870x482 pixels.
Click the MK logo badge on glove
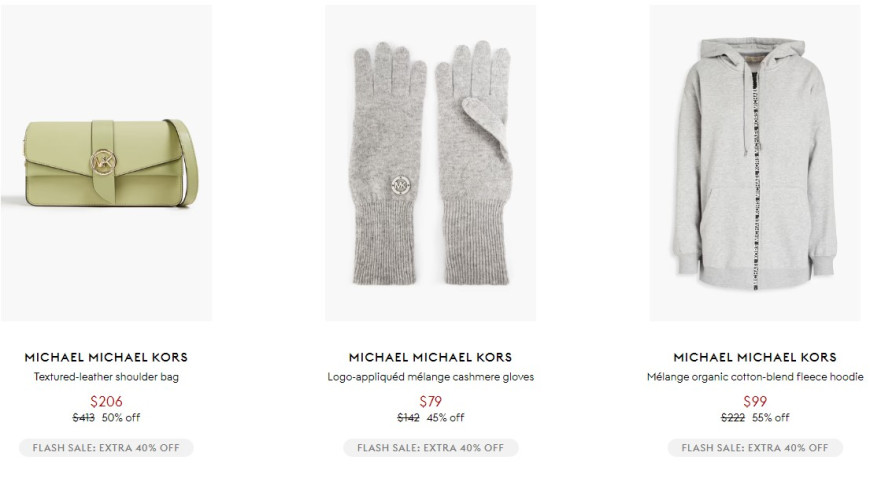[x=401, y=185]
